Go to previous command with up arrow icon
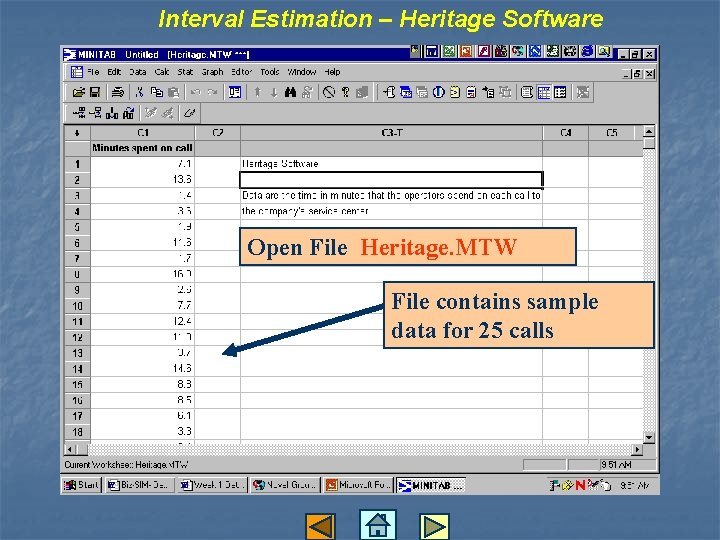Image resolution: width=720 pixels, height=540 pixels. [258, 92]
